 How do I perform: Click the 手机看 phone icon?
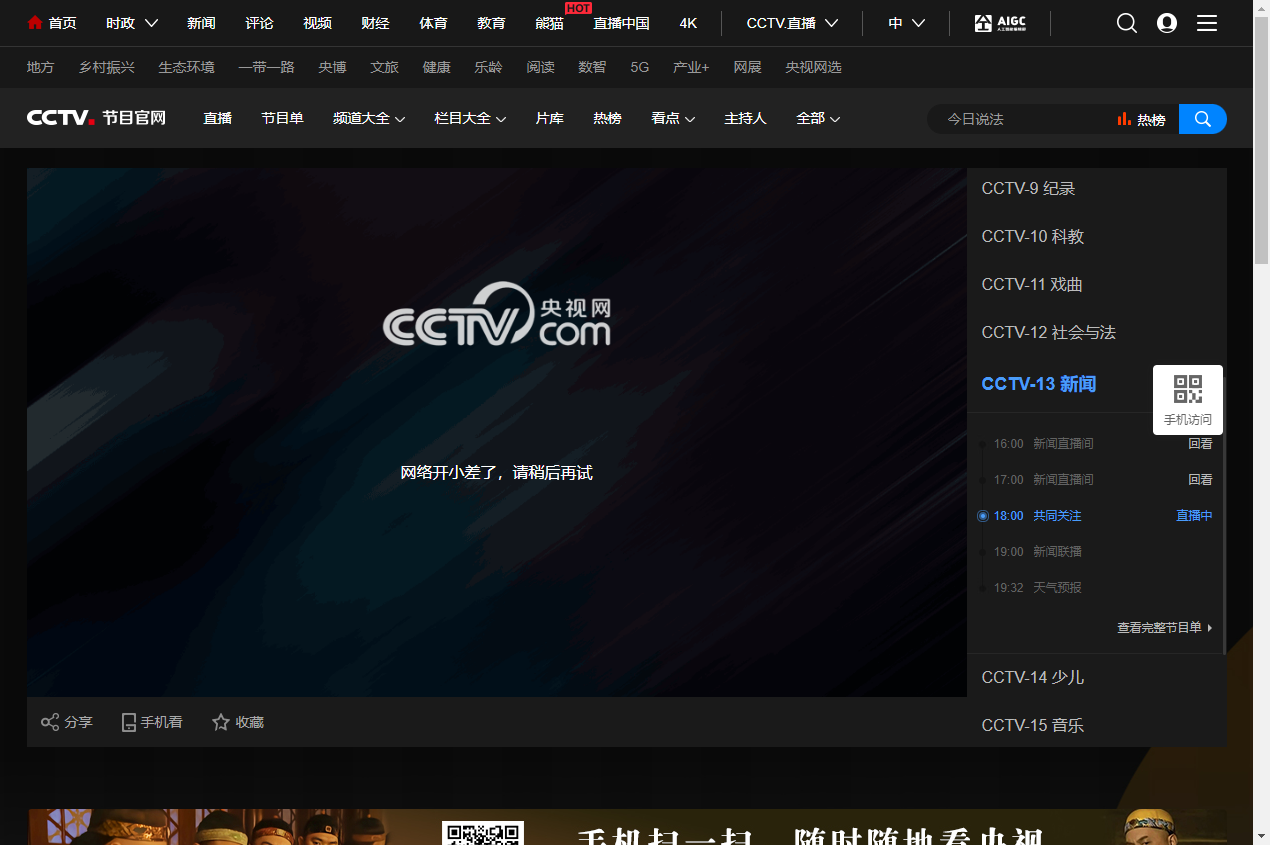pyautogui.click(x=128, y=722)
